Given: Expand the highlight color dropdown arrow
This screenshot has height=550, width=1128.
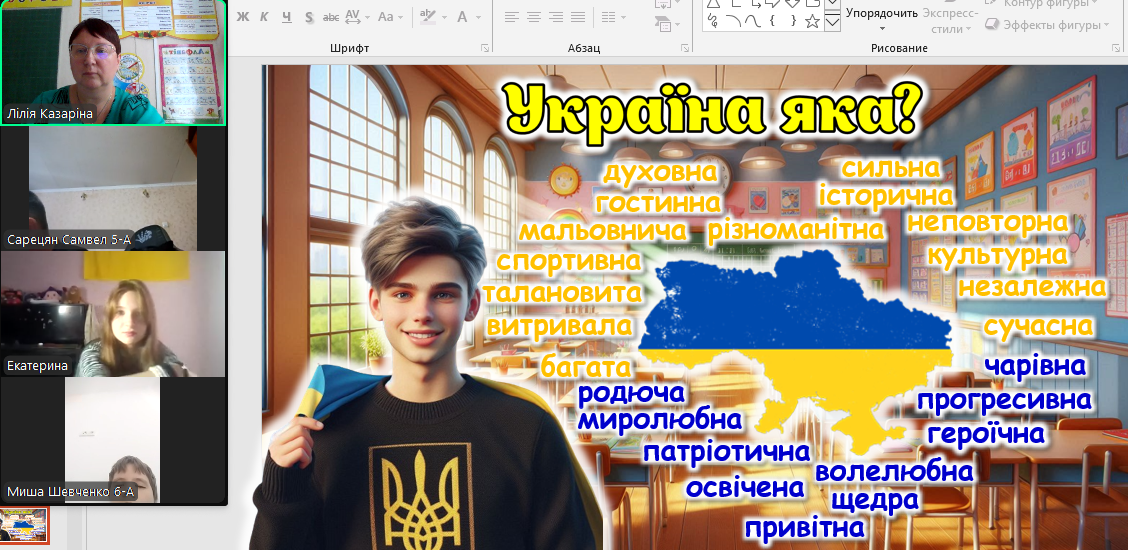Looking at the screenshot, I should point(443,17).
